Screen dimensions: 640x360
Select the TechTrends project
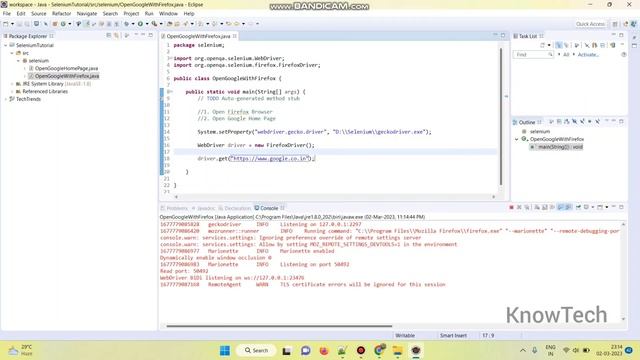[x=28, y=99]
